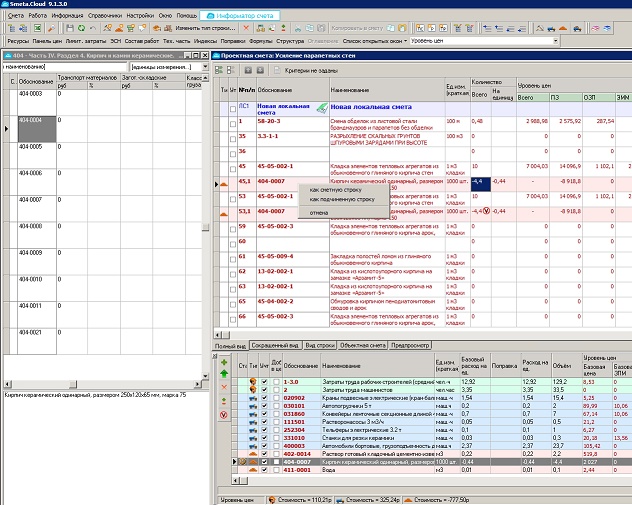This screenshot has width=632, height=505.
Task: Click 'отмена' in the popup menu
Action: click(319, 213)
